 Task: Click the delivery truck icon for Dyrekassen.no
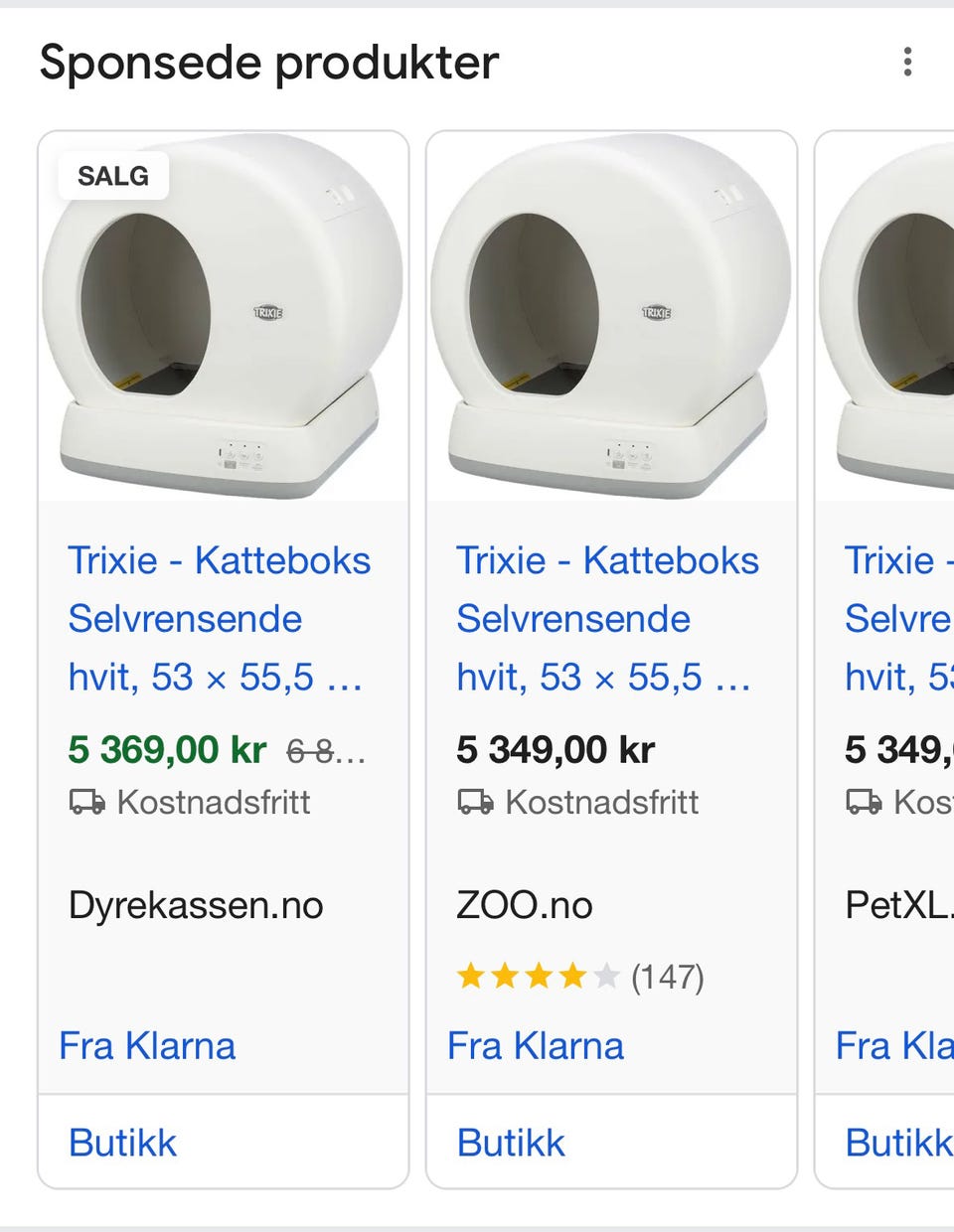[86, 802]
